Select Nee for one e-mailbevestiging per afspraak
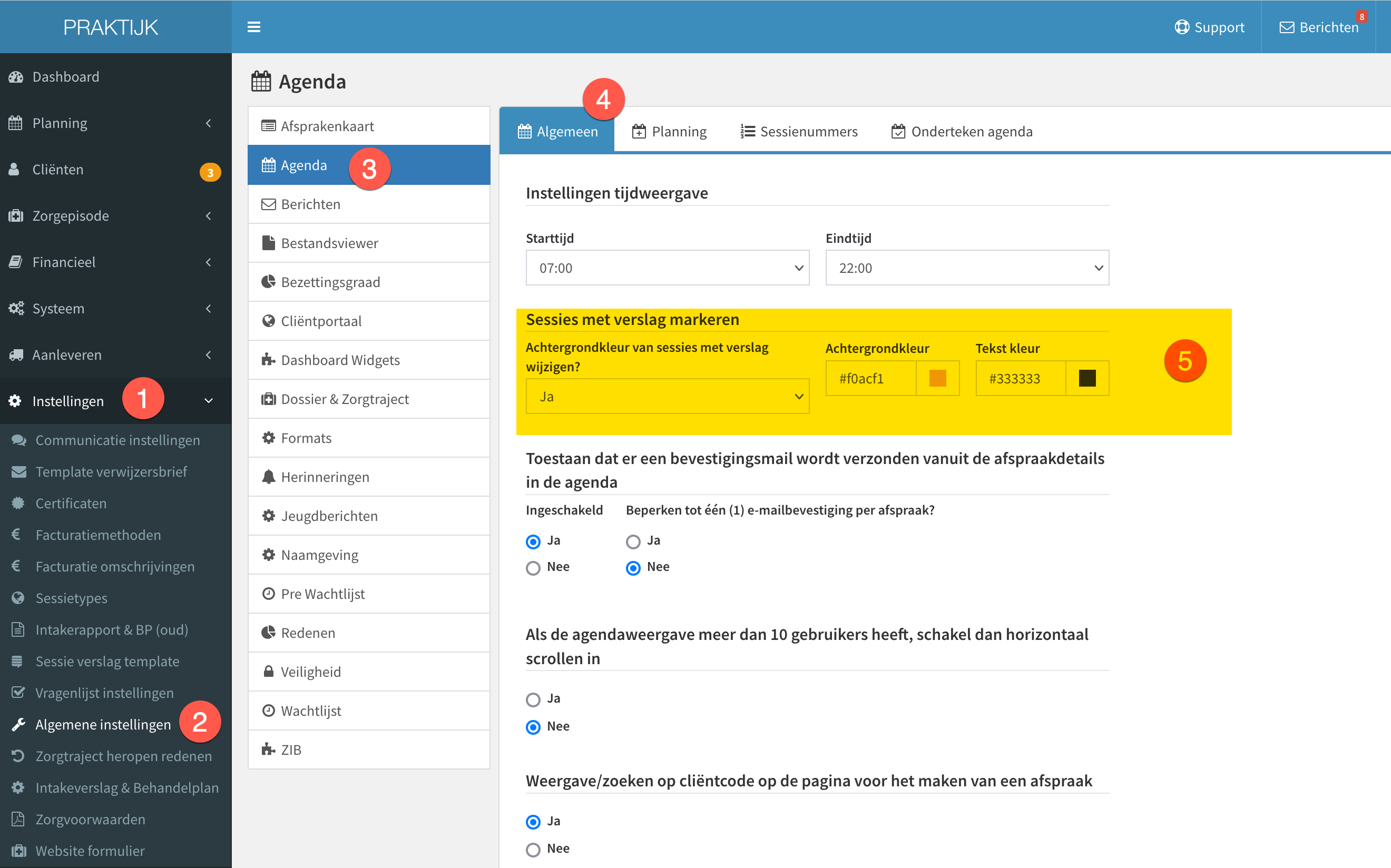 (633, 568)
